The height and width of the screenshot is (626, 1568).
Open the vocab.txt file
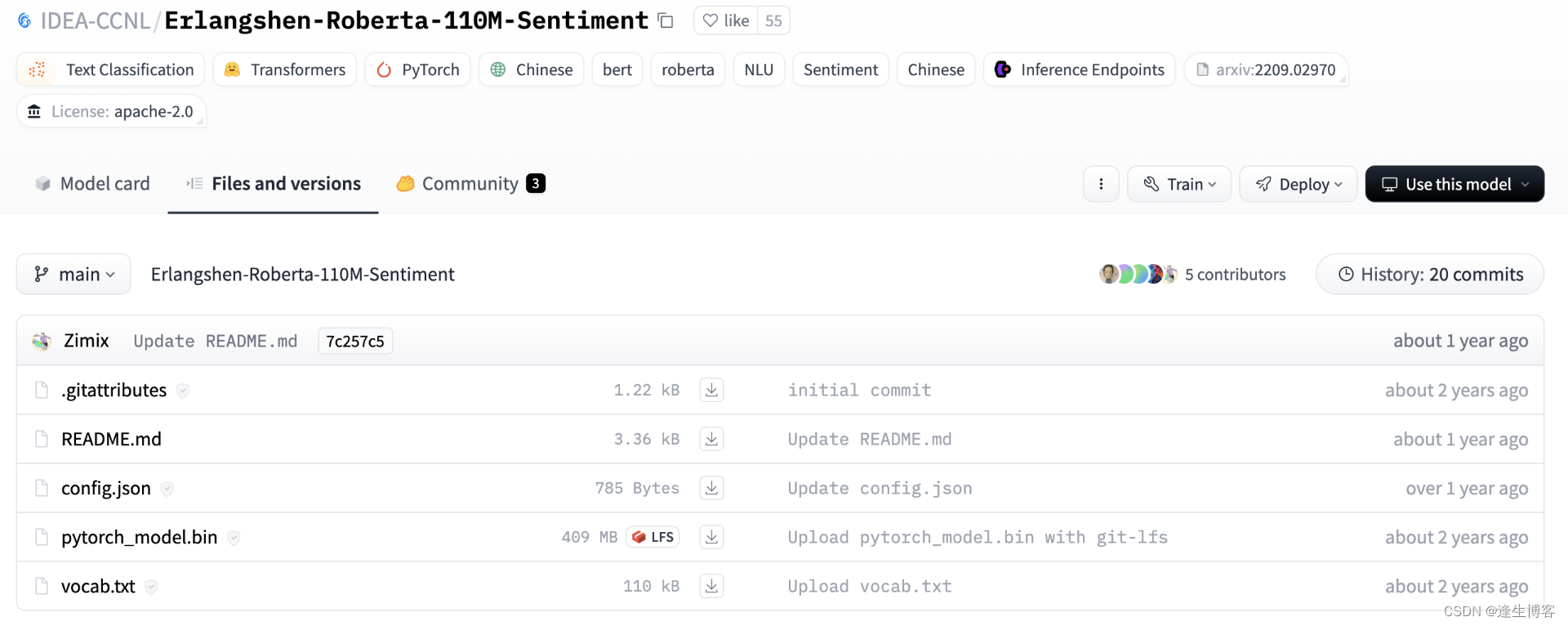click(x=98, y=587)
